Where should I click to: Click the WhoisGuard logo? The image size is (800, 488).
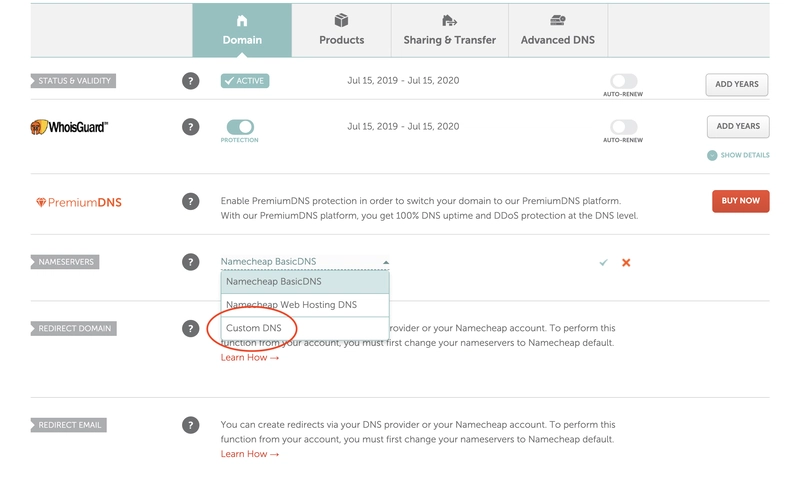69,127
